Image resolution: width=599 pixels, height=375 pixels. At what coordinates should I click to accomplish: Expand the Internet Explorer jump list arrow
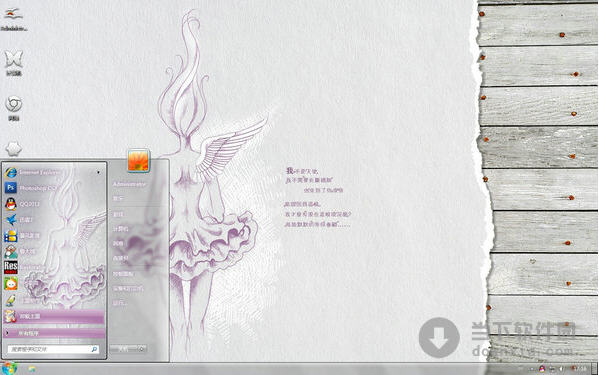[x=98, y=173]
